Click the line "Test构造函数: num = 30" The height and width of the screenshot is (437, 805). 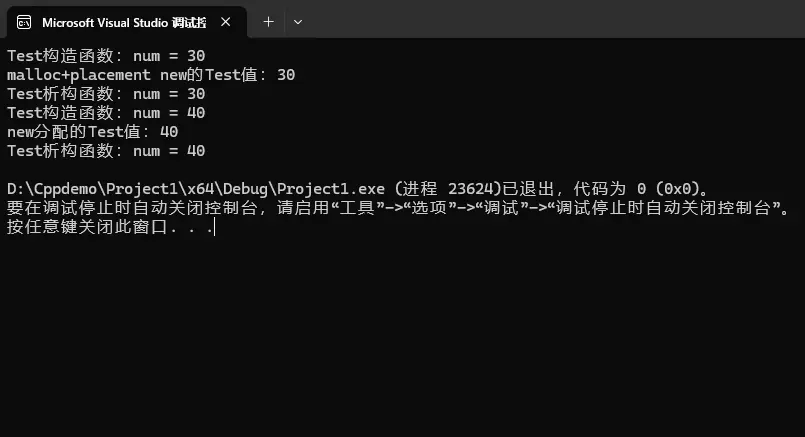(x=106, y=56)
